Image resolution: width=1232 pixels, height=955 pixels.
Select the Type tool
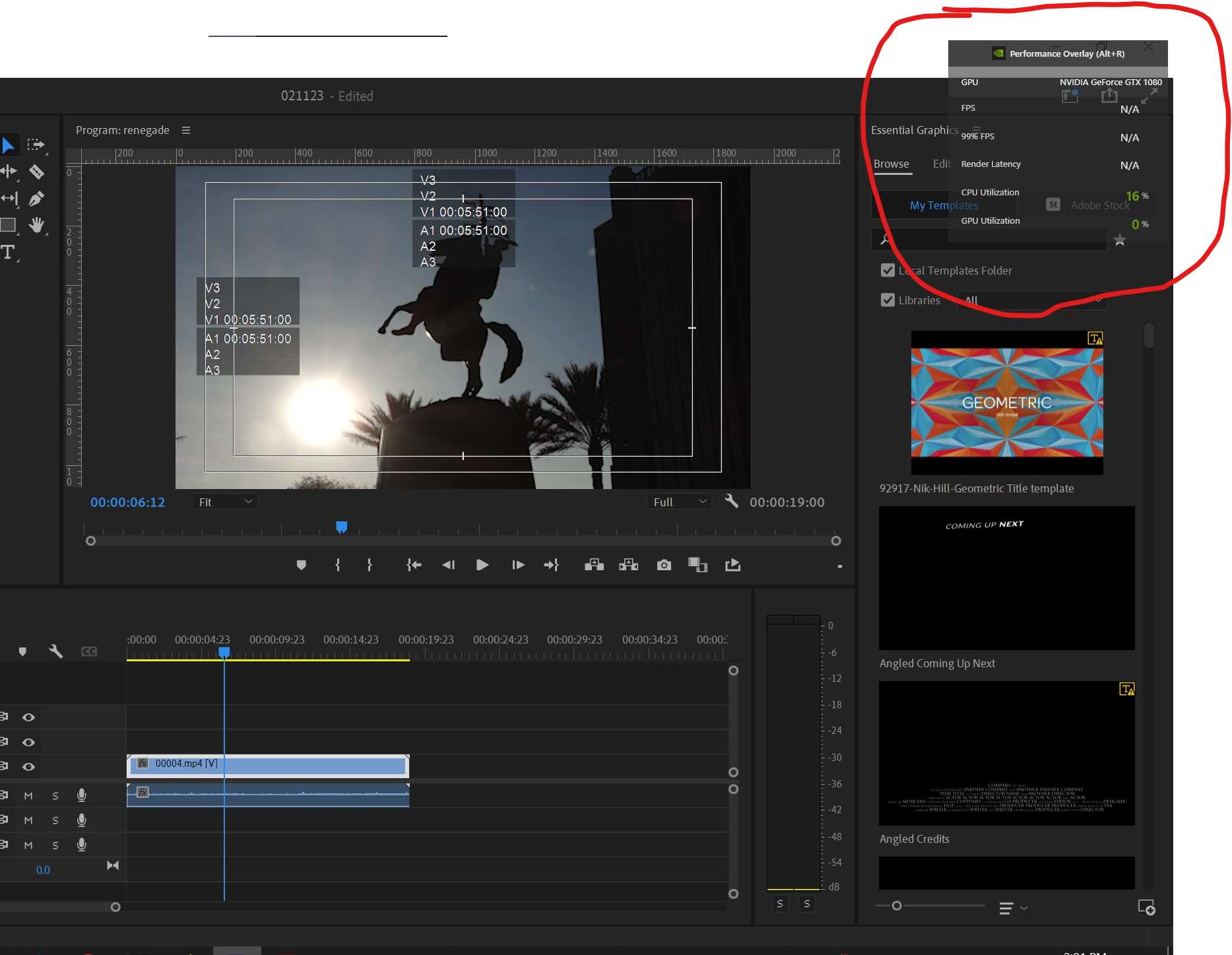(x=8, y=251)
